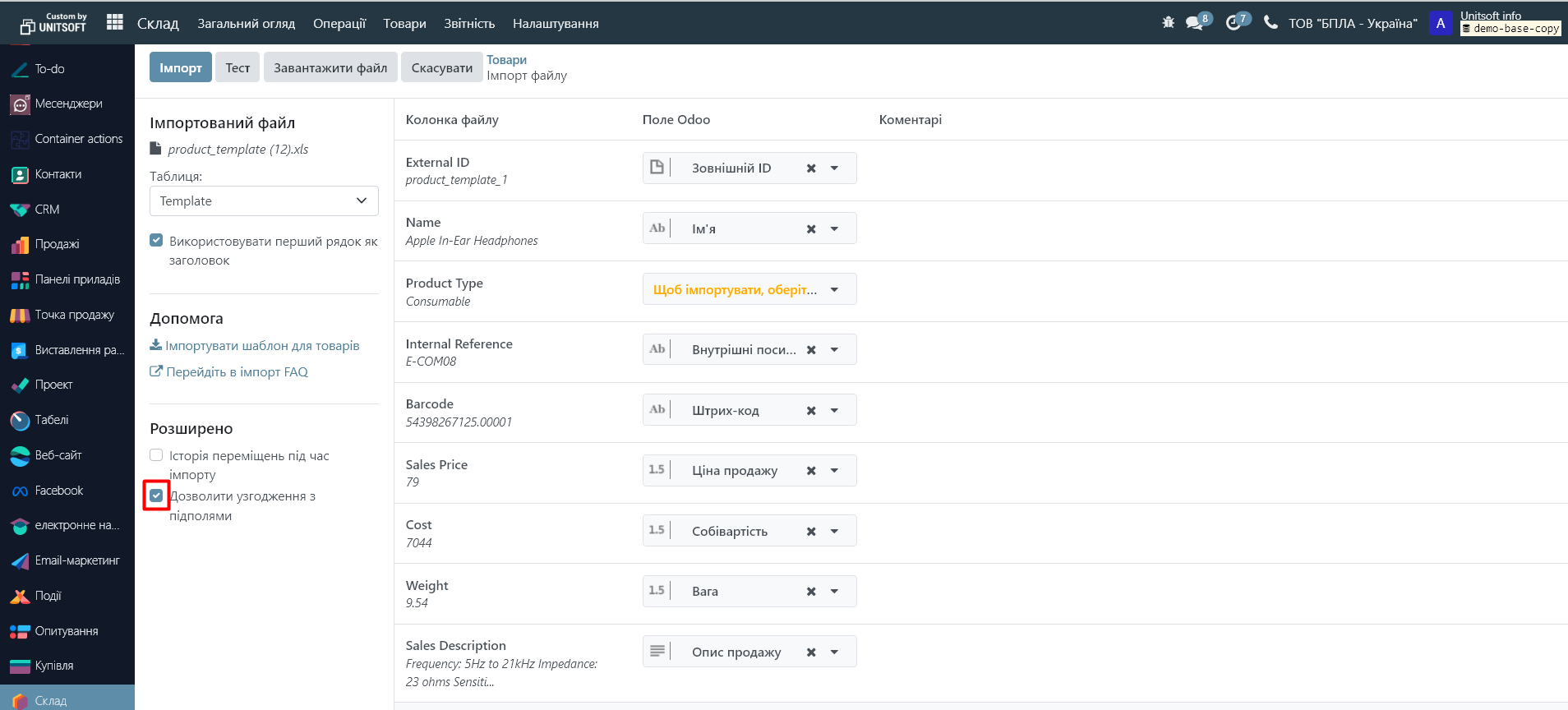The height and width of the screenshot is (710, 1568).
Task: Open CRM app in sidebar
Action: click(x=47, y=210)
